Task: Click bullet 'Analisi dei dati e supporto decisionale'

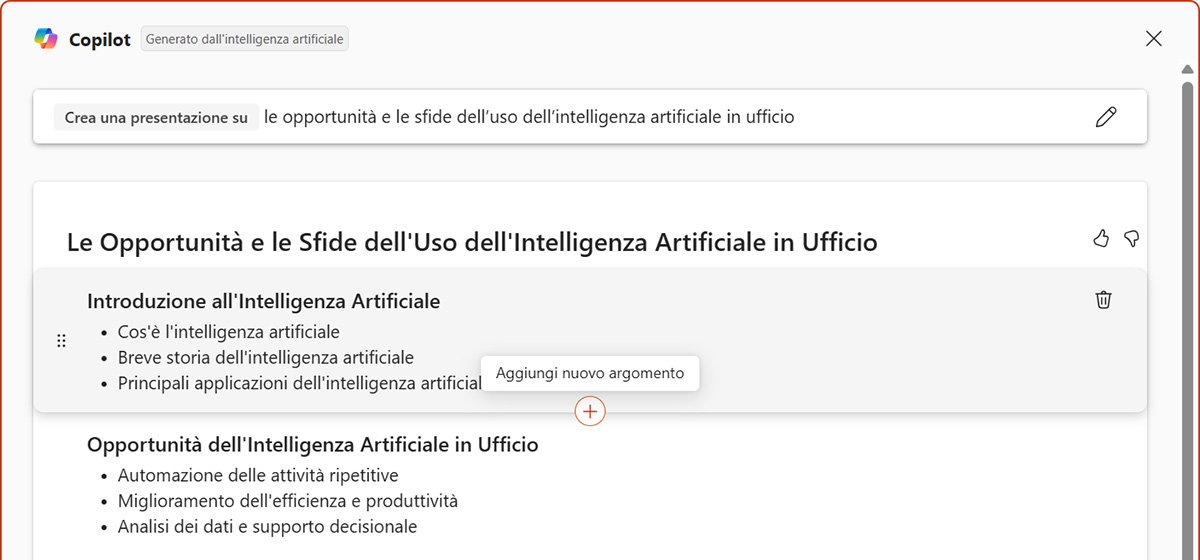Action: (x=267, y=526)
